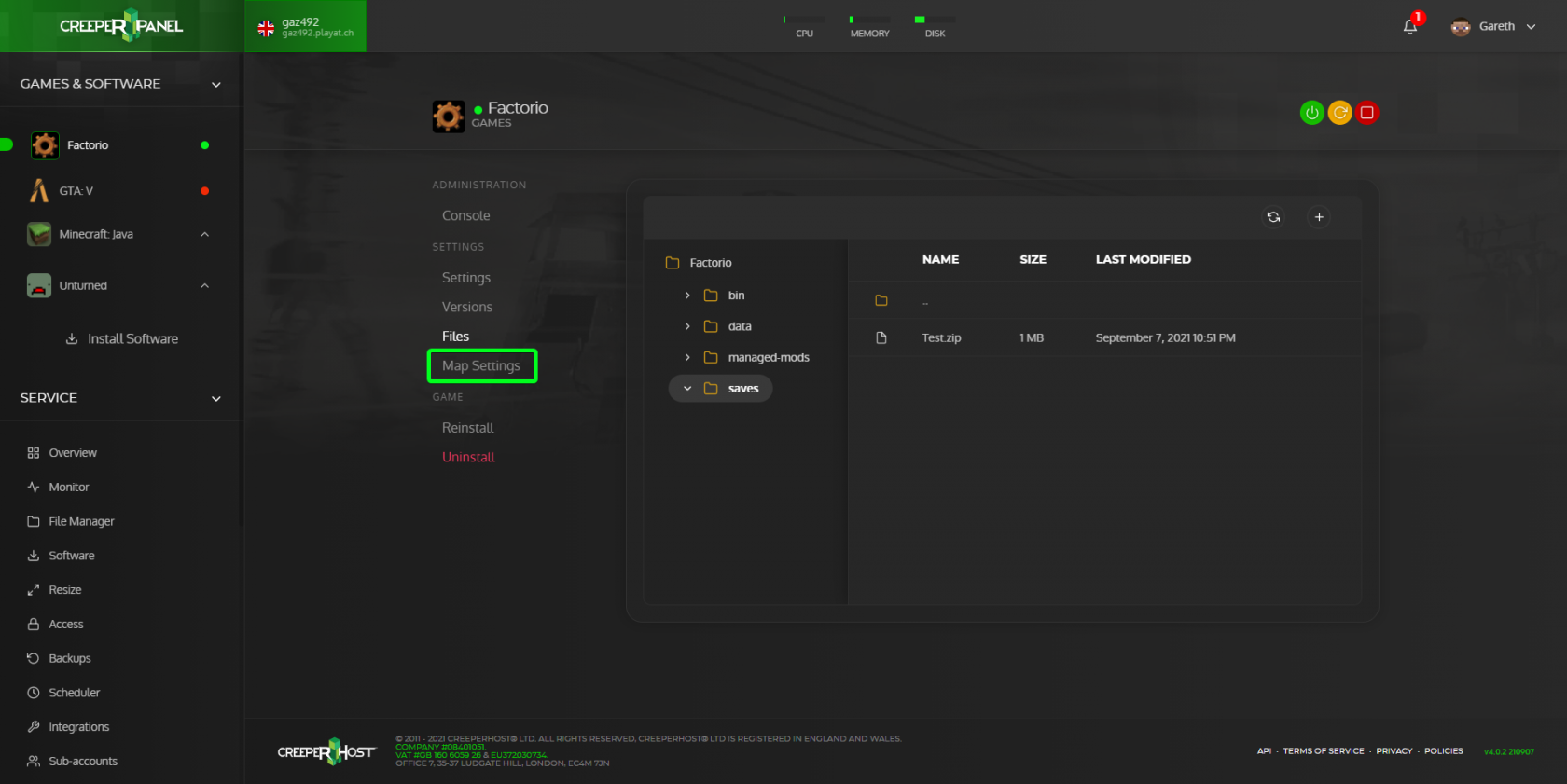Open the Gareth account dropdown arrow
The image size is (1567, 784).
pyautogui.click(x=1531, y=27)
